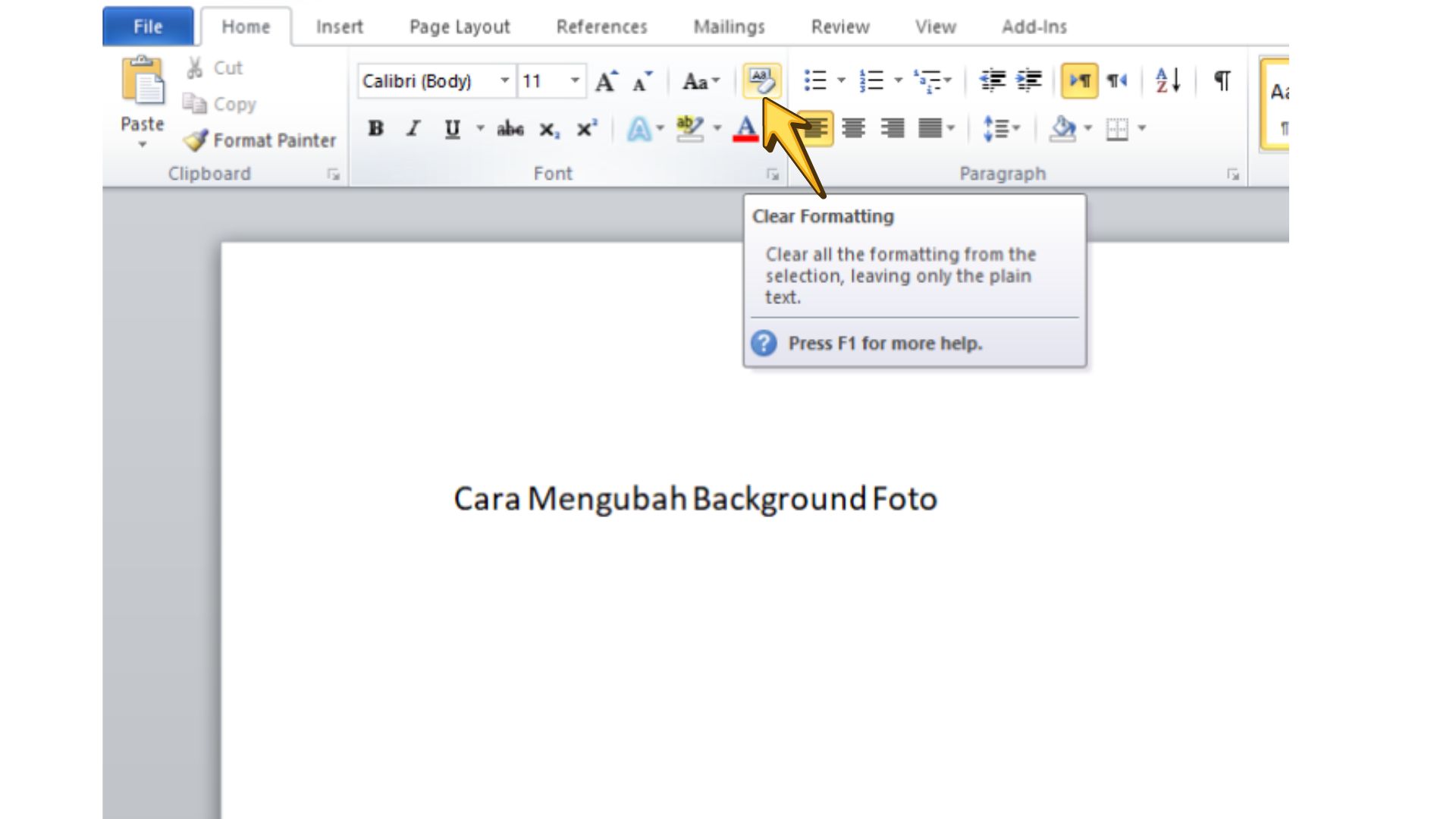Apply Strikethrough to the text

point(510,129)
